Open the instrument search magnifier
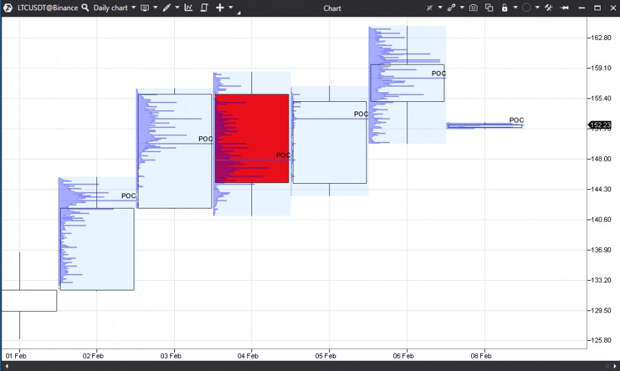620x371 pixels. (85, 8)
